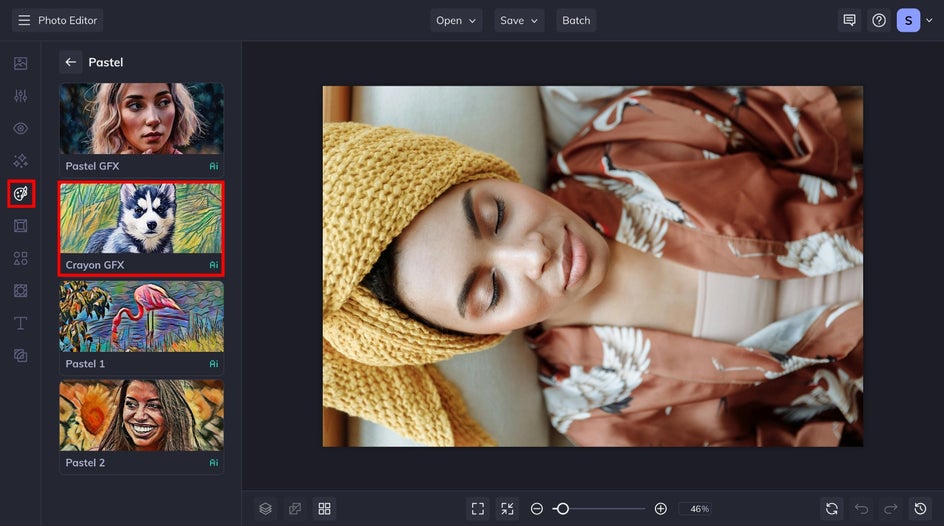944x526 pixels.
Task: Expand the Save dropdown menu
Action: pos(519,20)
